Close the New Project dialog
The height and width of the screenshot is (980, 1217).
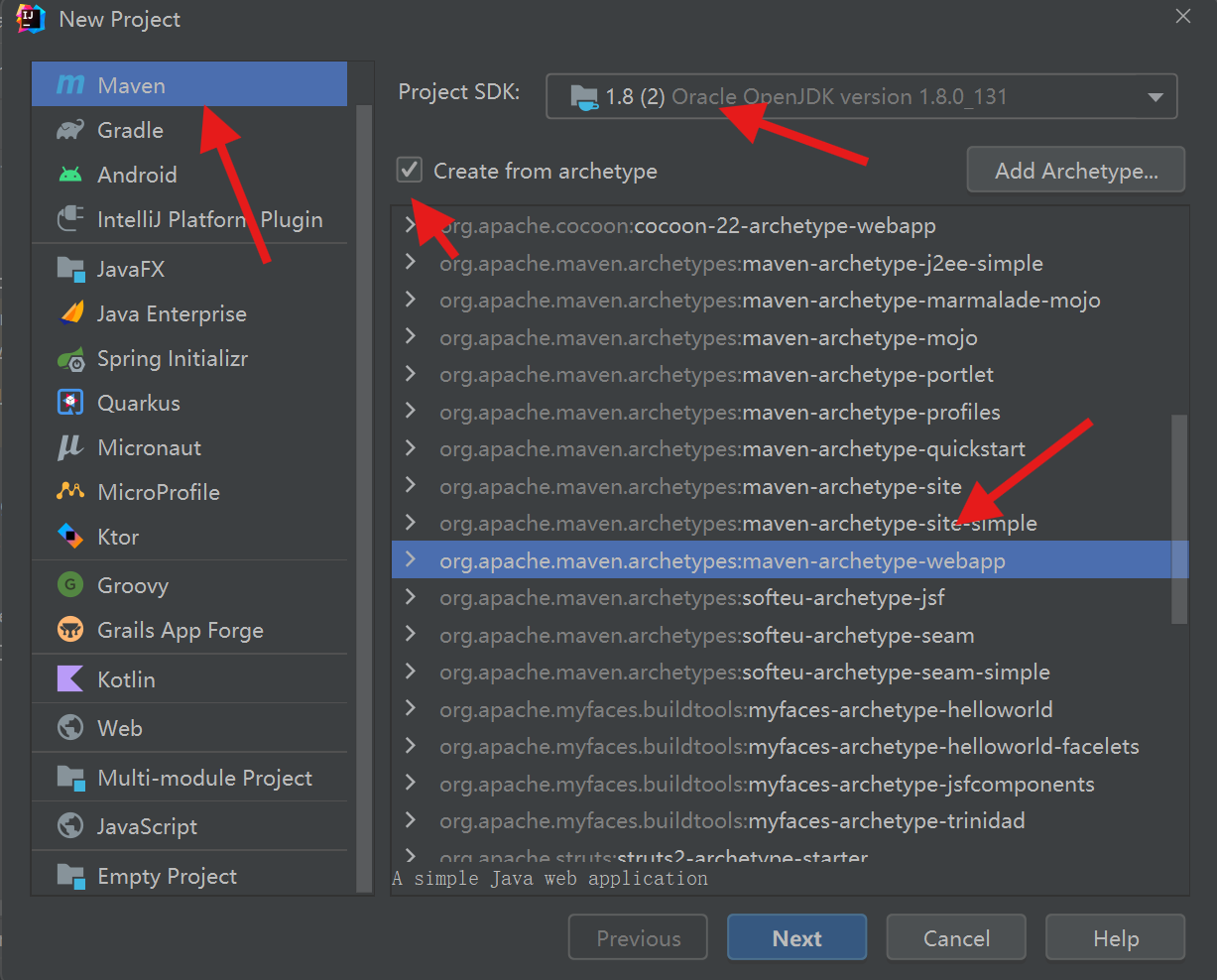[x=1182, y=16]
